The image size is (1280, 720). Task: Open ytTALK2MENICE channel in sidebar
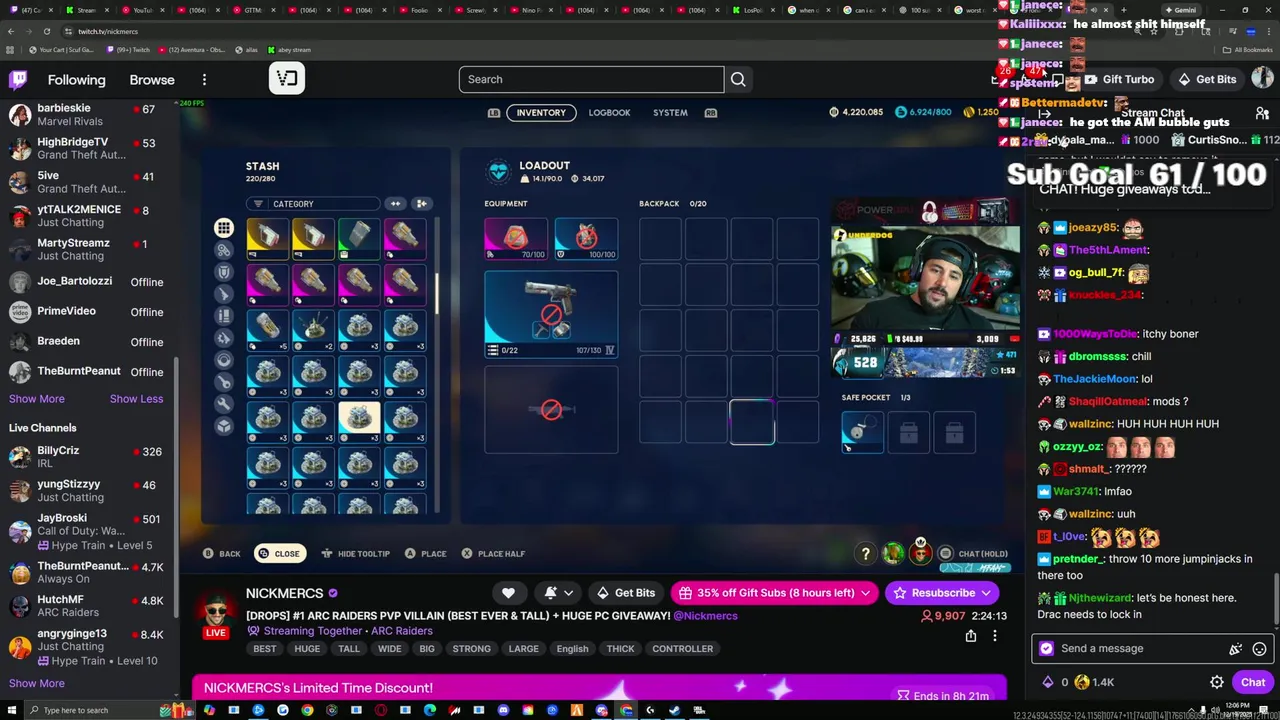pyautogui.click(x=88, y=216)
